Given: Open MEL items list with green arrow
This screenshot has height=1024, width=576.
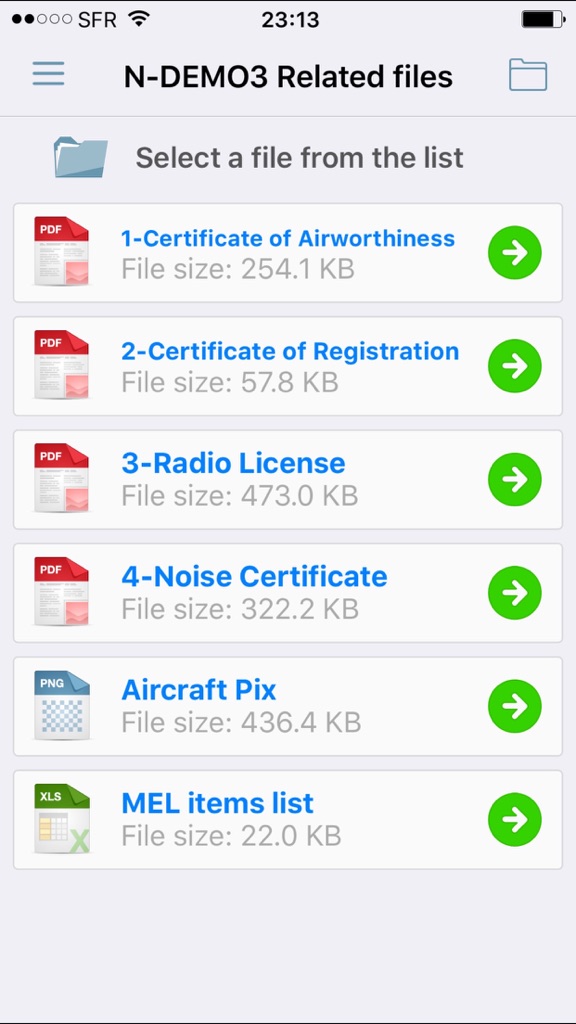Looking at the screenshot, I should 515,820.
